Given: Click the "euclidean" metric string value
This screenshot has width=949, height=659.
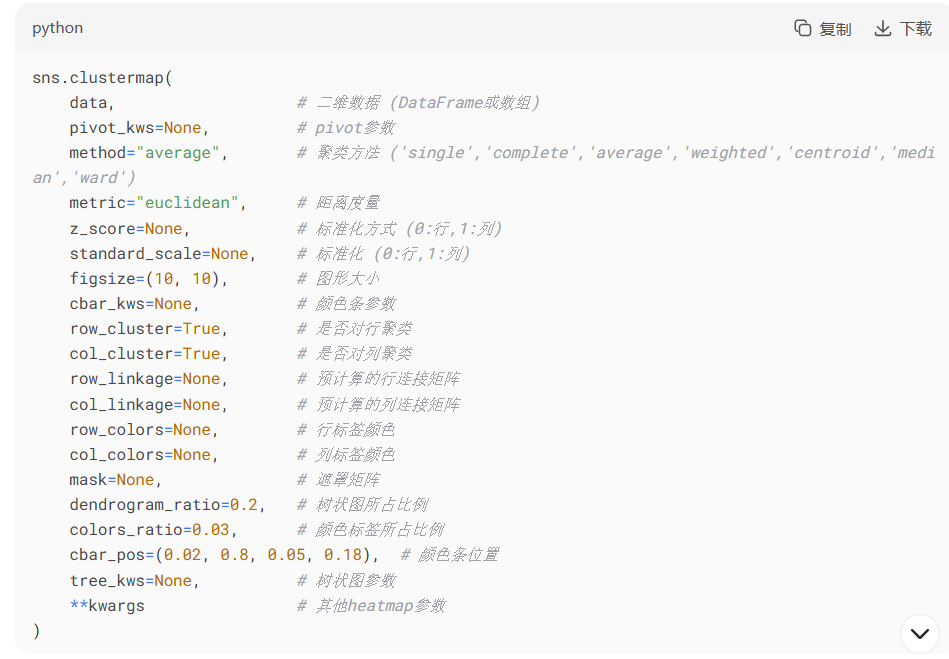Looking at the screenshot, I should pos(188,203).
